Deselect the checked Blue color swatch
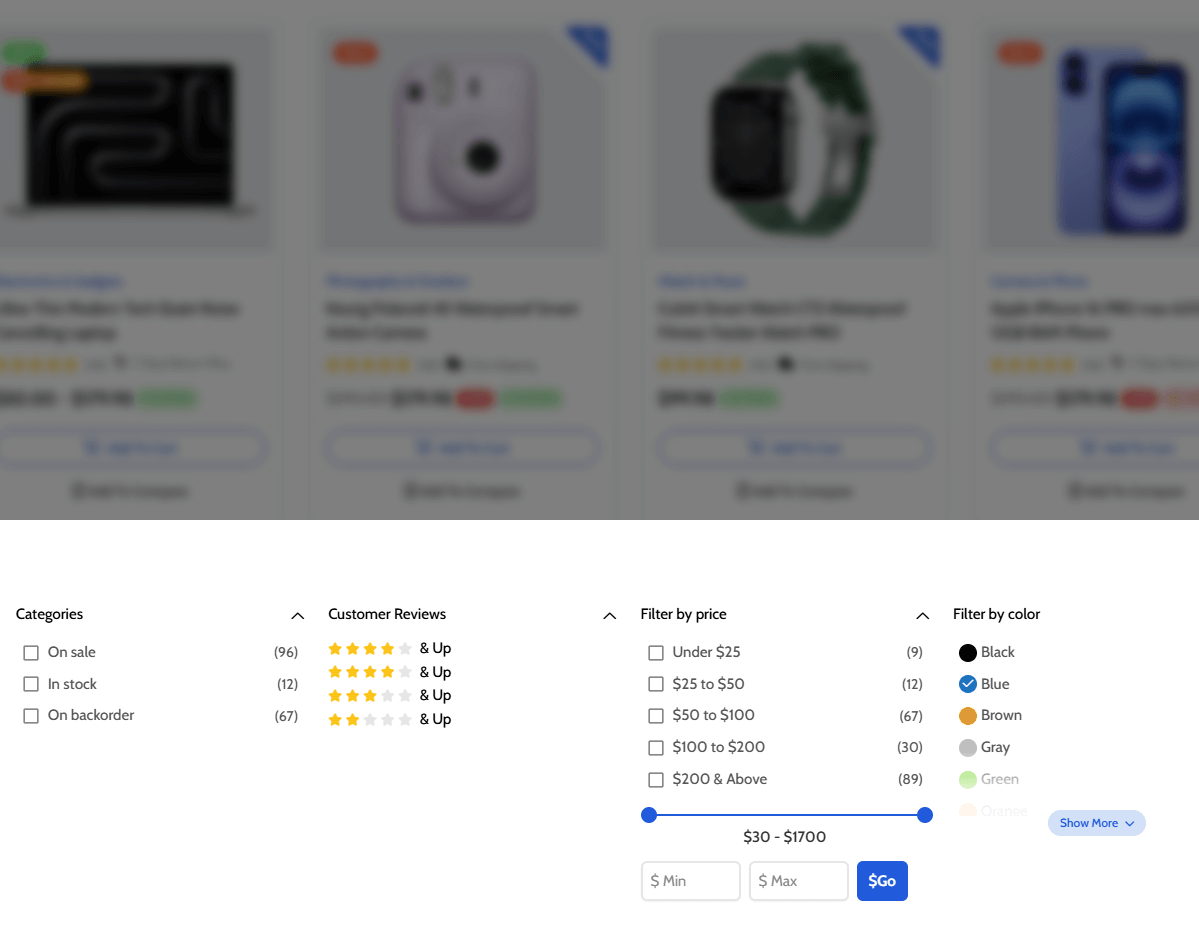 click(x=967, y=685)
